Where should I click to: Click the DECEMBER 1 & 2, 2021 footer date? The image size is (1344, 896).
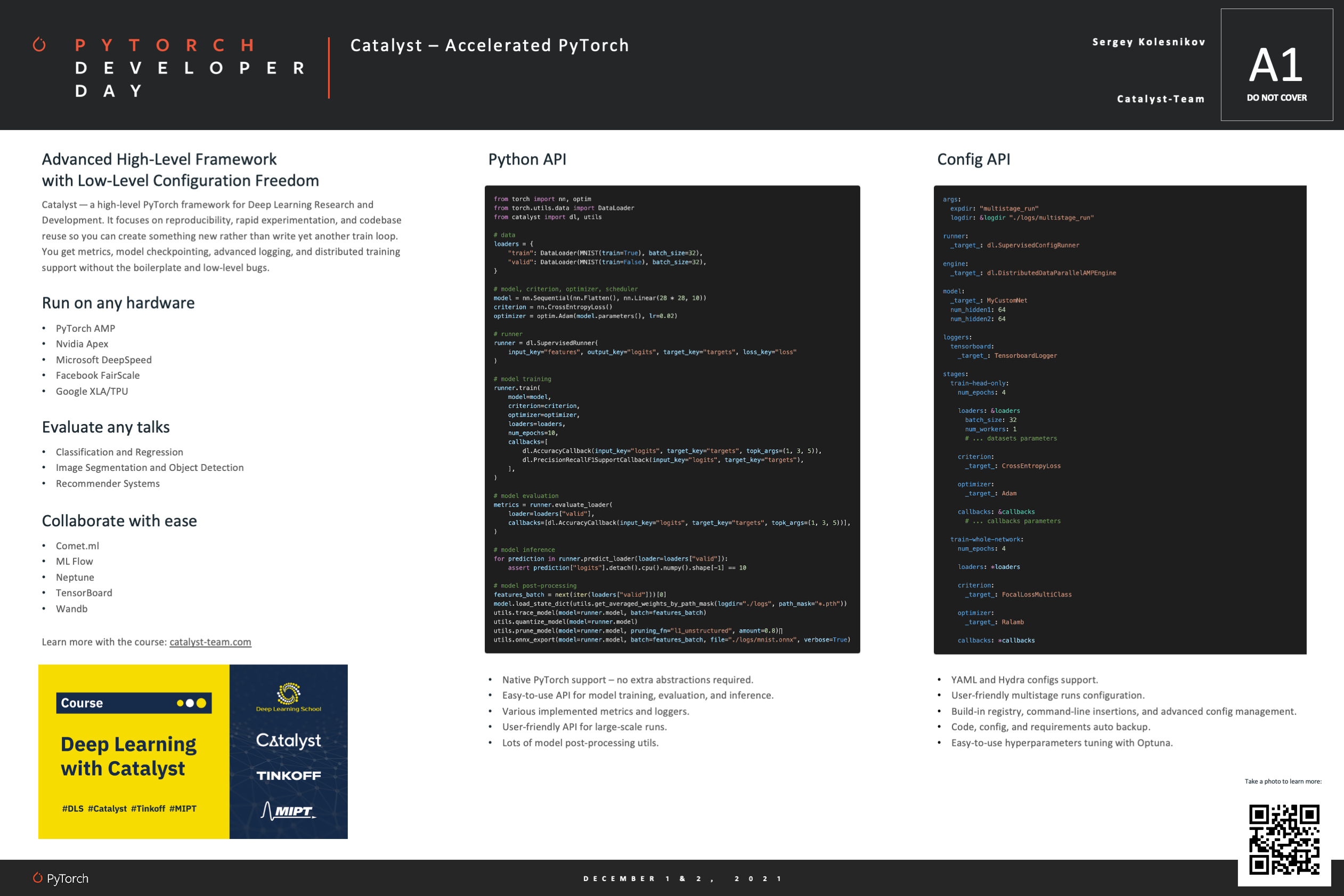(683, 879)
